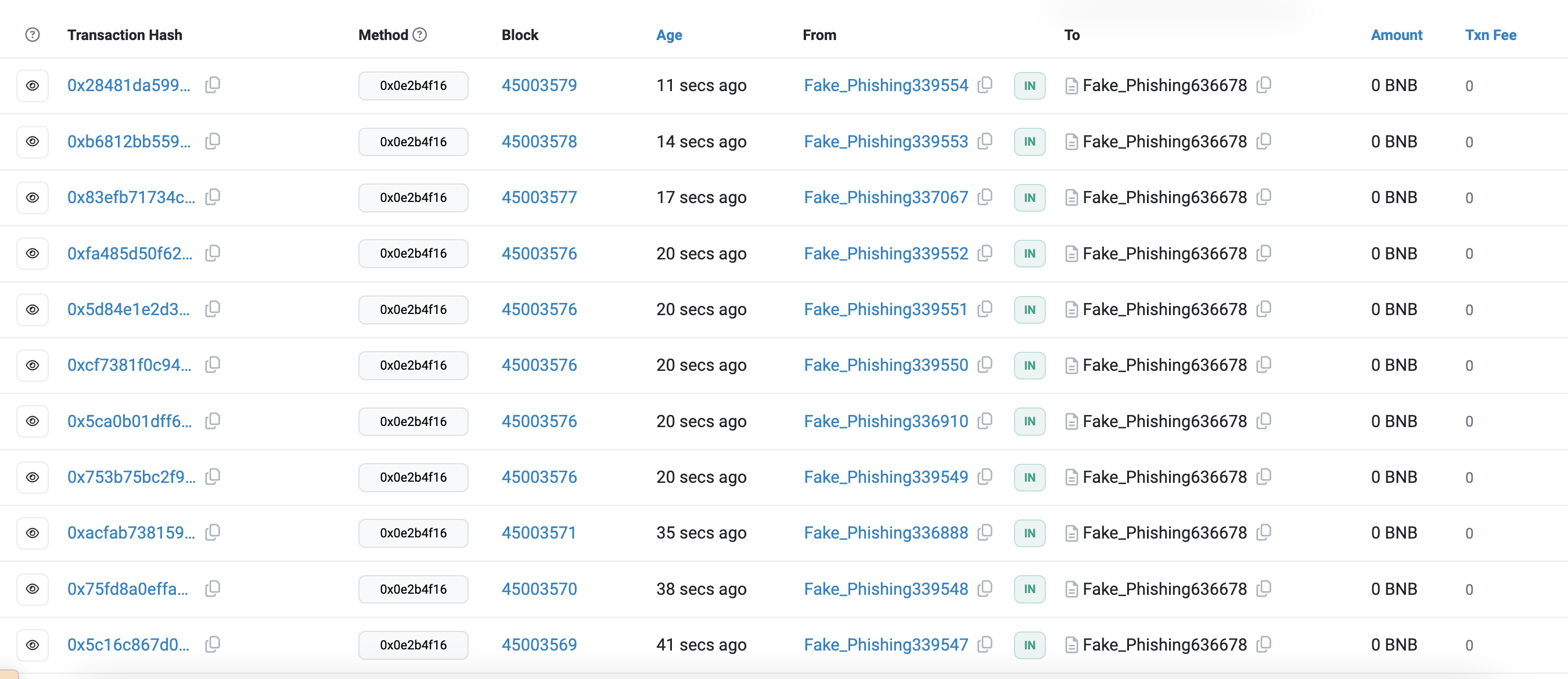Screen dimensions: 1568x679
Task: Copy Fake_Phishing339551 sender address
Action: click(x=985, y=309)
